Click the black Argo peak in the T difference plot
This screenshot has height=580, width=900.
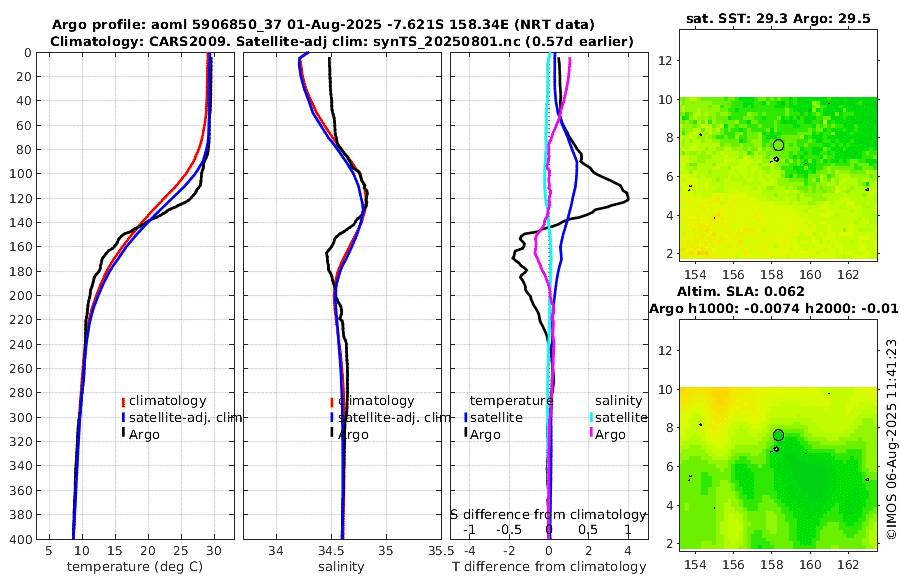627,199
